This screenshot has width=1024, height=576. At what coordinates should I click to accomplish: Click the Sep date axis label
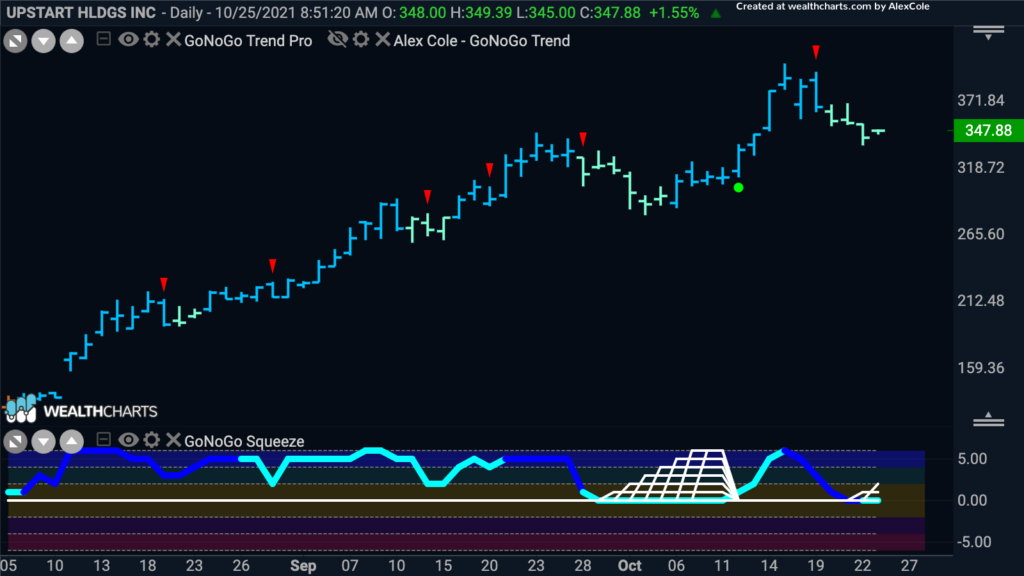click(303, 566)
